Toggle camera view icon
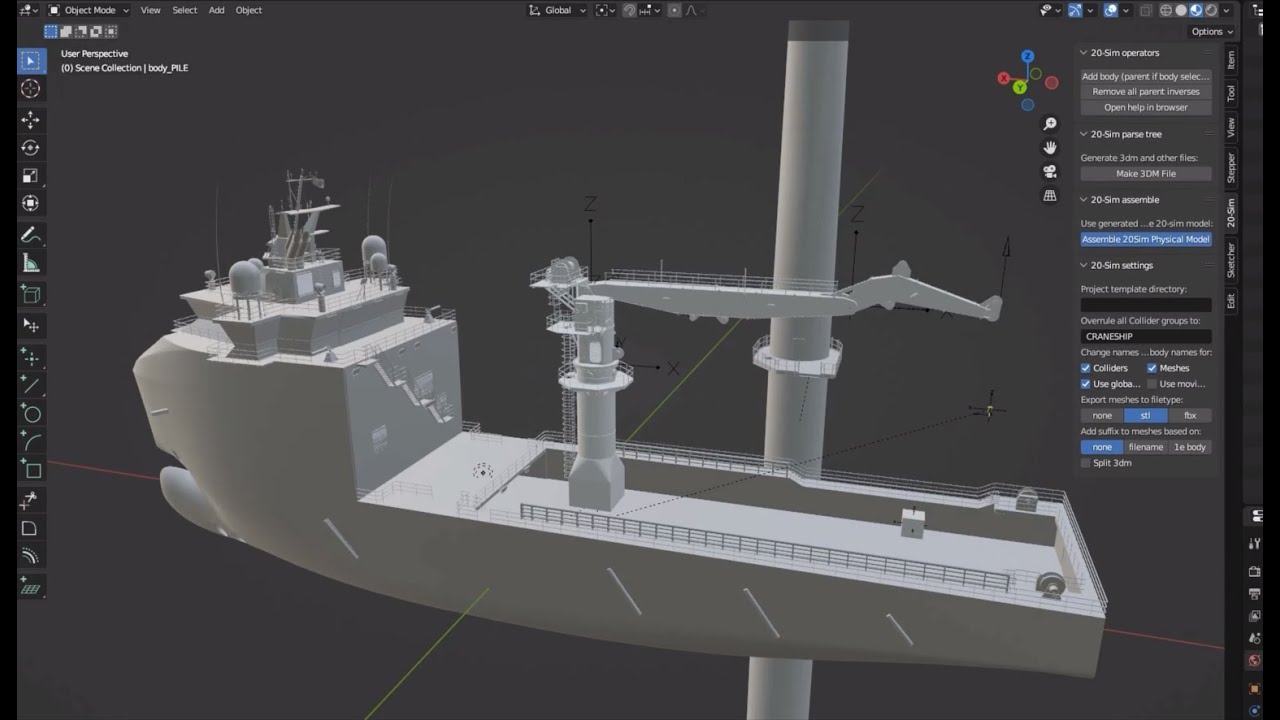The image size is (1280, 720). click(1050, 171)
